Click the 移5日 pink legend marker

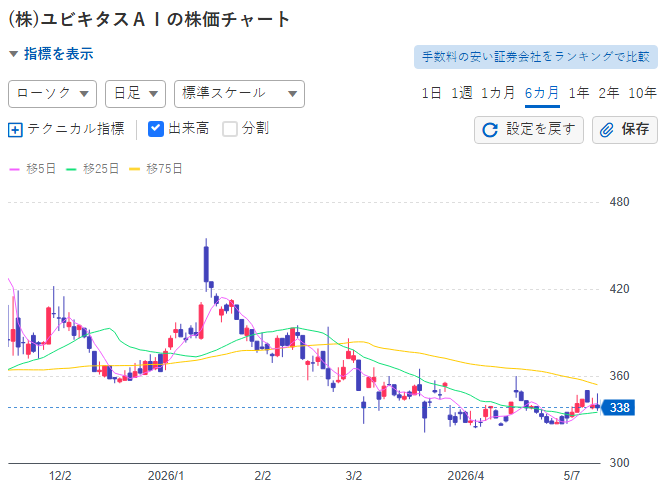14,169
